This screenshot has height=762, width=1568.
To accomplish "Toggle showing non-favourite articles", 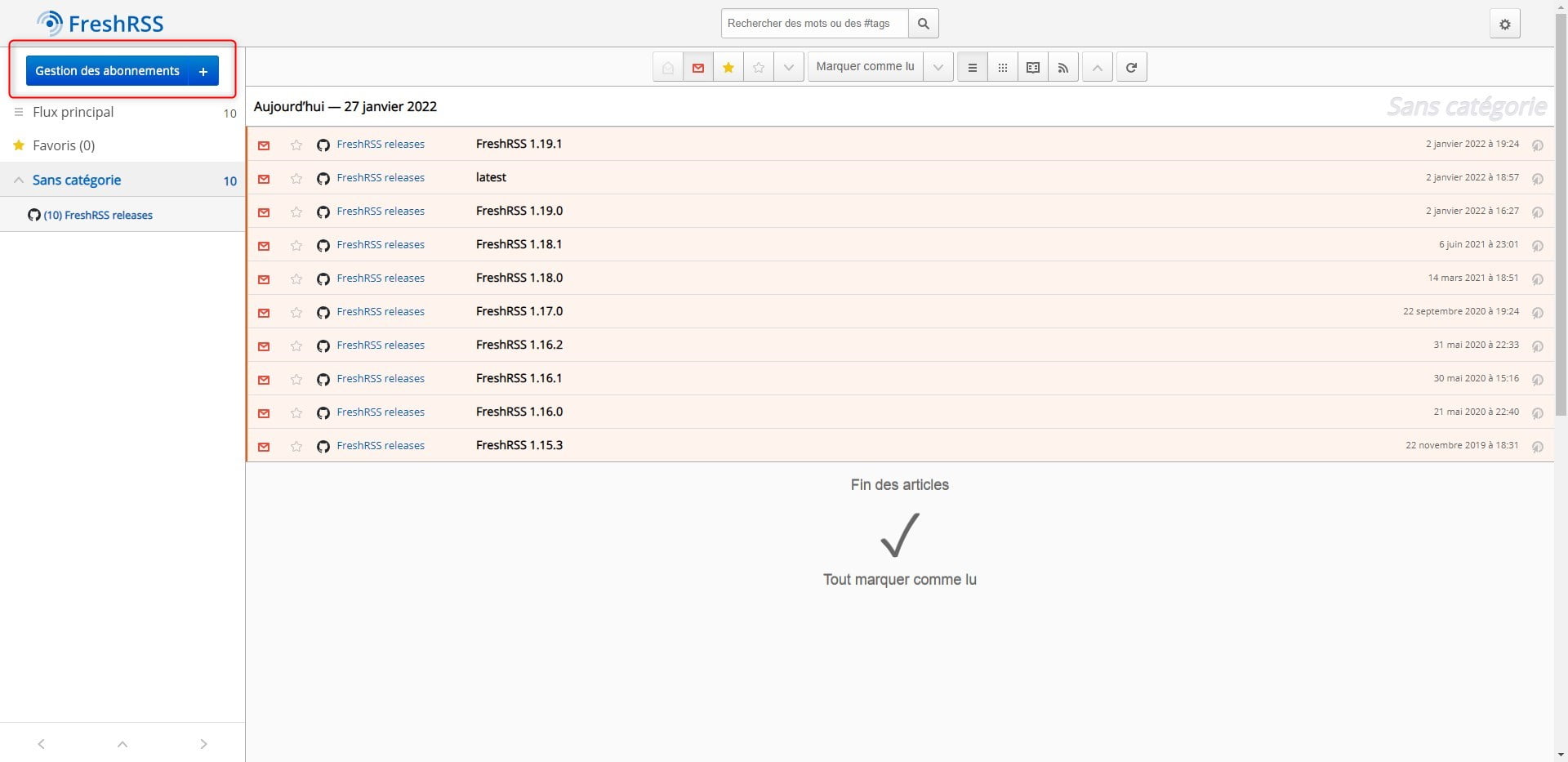I will click(x=758, y=67).
